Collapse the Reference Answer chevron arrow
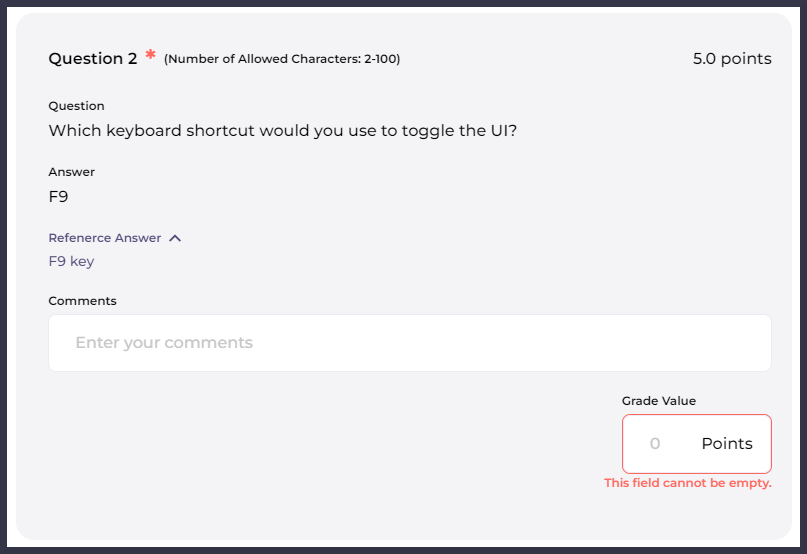 [x=175, y=238]
